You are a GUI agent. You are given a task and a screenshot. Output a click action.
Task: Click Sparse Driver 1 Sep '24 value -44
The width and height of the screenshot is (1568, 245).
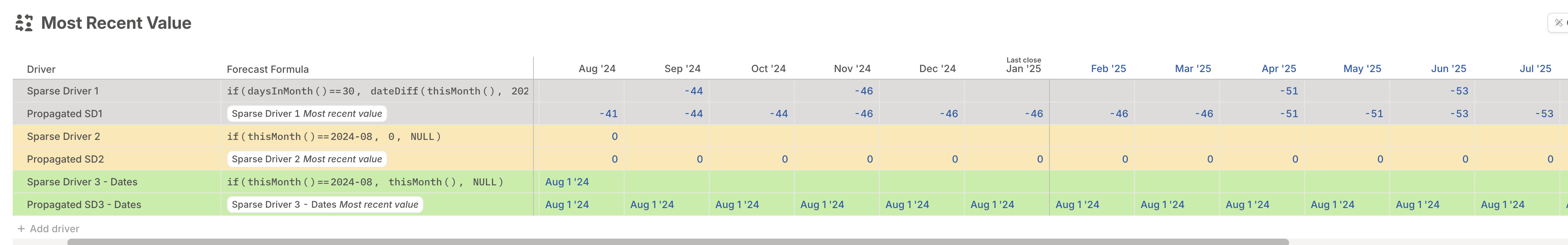click(x=693, y=91)
